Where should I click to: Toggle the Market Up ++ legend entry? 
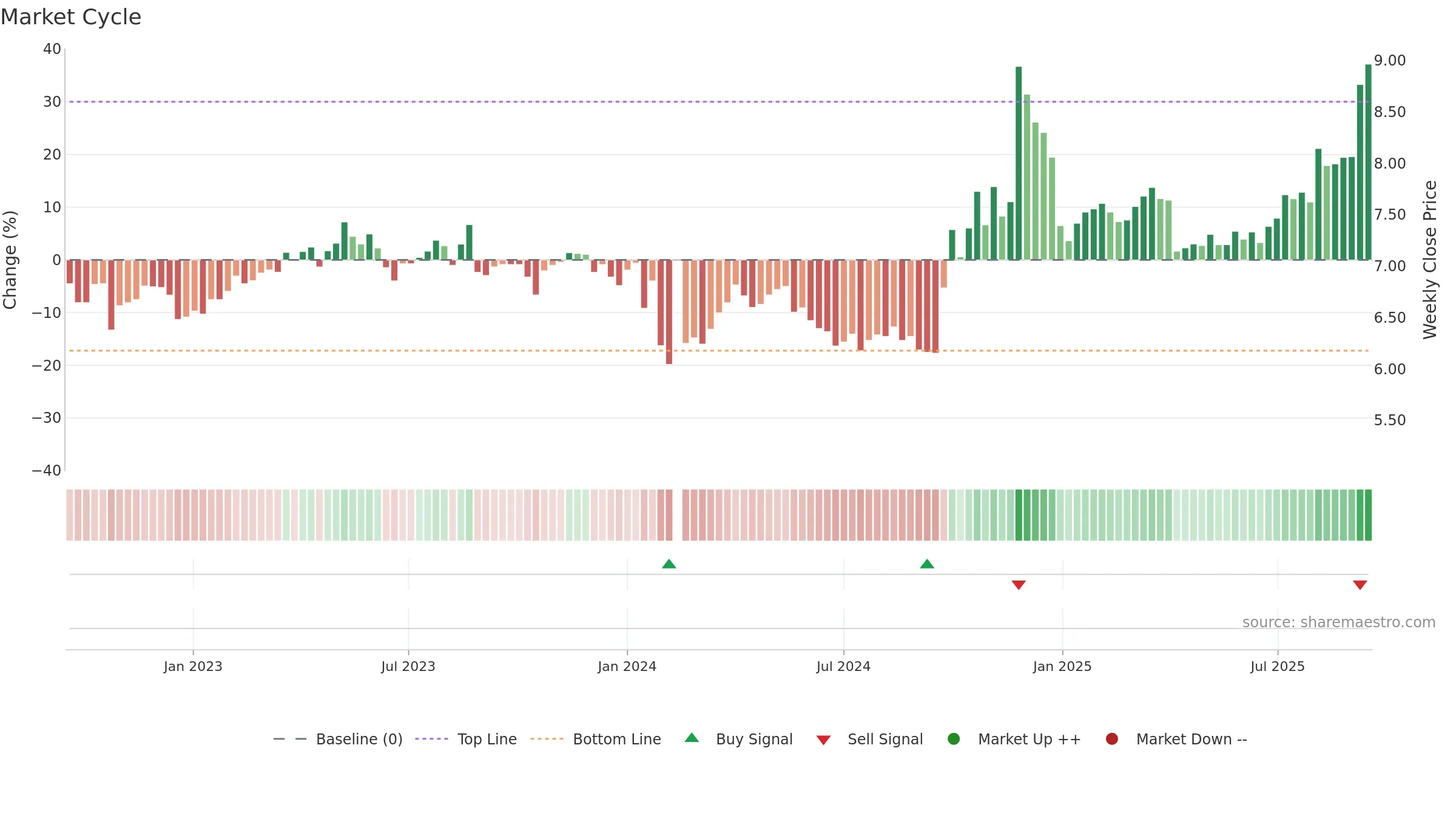pos(1014,739)
